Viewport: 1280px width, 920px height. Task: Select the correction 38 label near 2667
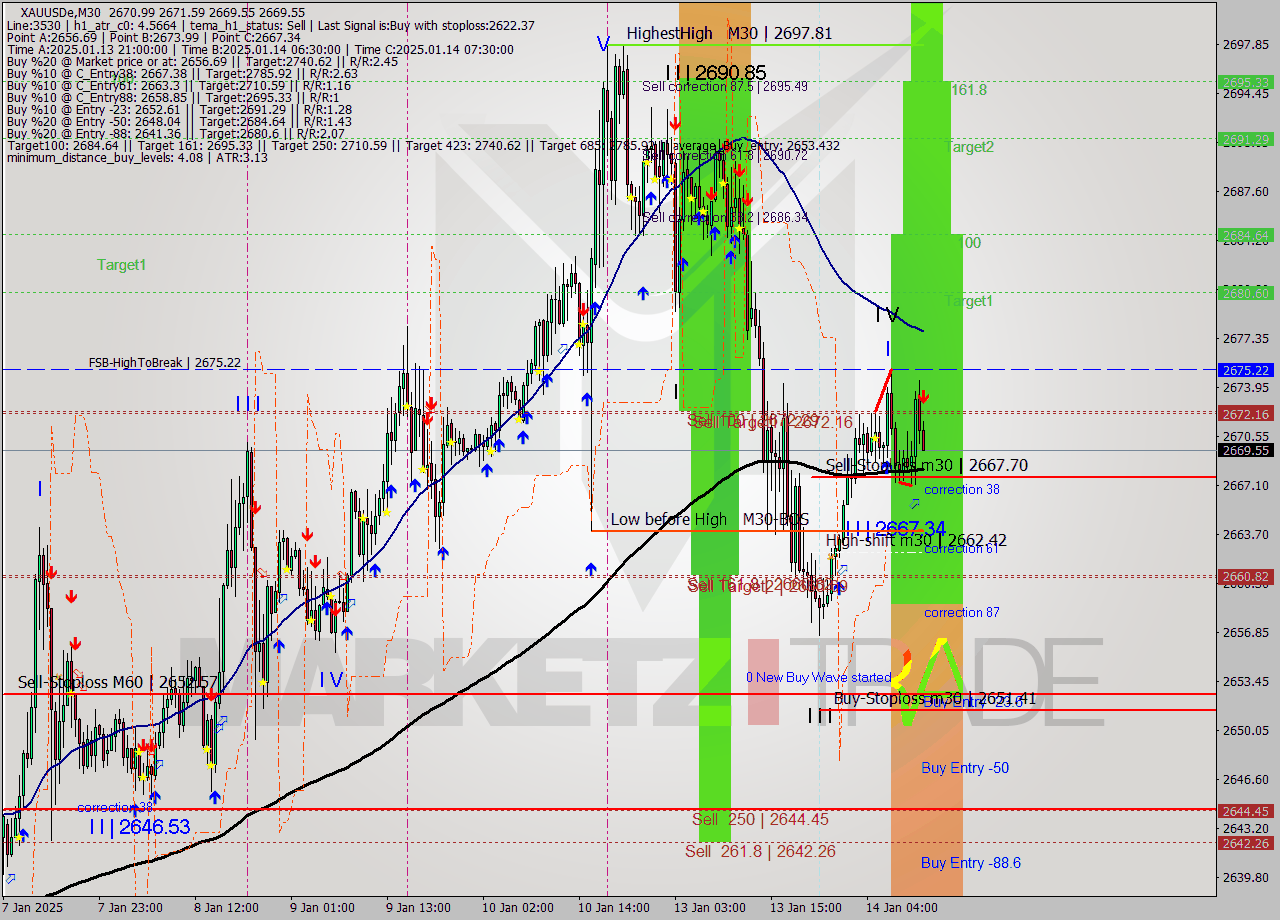[962, 489]
